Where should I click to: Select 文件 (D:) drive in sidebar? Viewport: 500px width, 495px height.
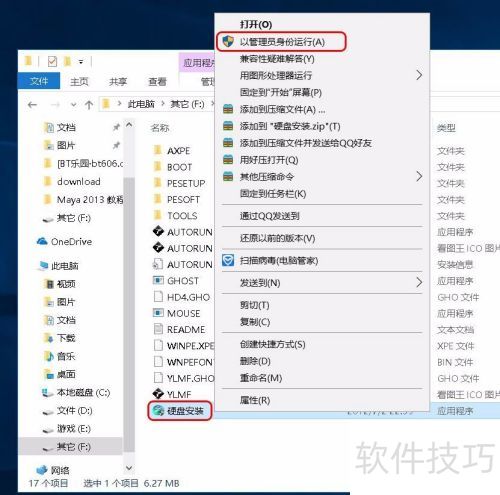coord(74,411)
